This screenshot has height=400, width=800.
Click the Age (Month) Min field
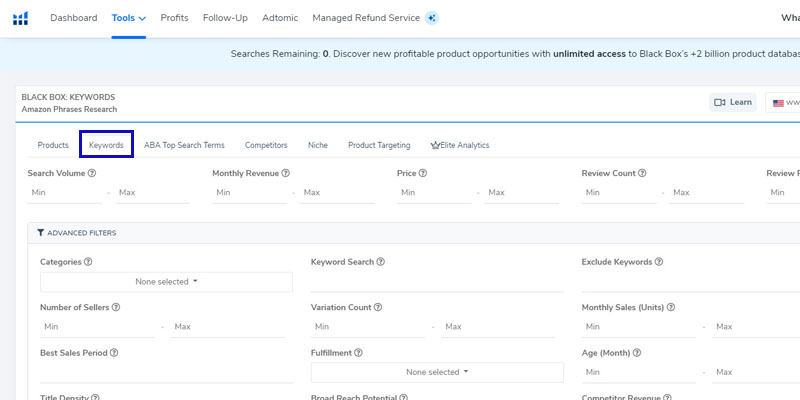pos(639,372)
